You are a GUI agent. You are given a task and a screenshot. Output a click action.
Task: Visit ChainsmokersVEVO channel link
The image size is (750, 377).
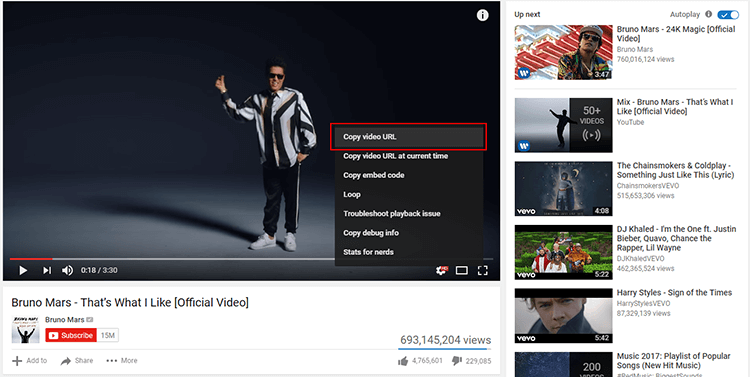point(648,186)
